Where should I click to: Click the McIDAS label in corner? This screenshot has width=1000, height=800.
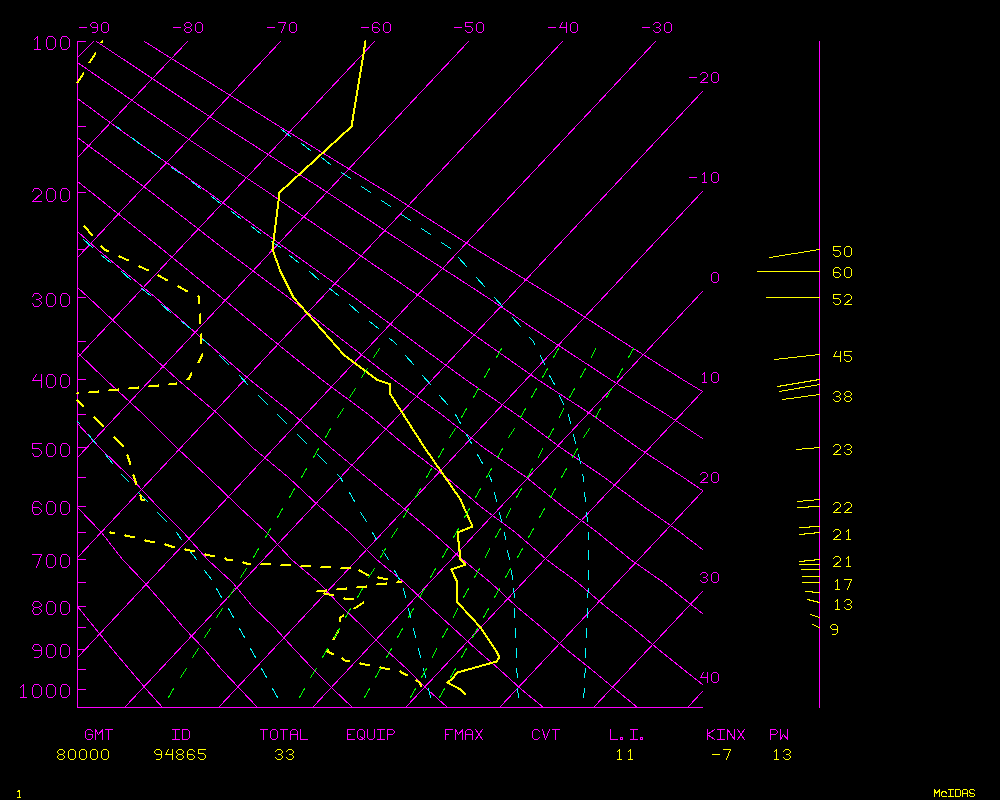(954, 793)
